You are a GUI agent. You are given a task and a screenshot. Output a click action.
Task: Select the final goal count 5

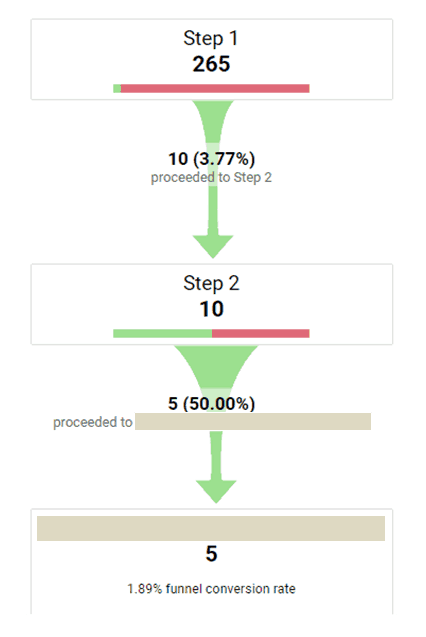tap(211, 554)
